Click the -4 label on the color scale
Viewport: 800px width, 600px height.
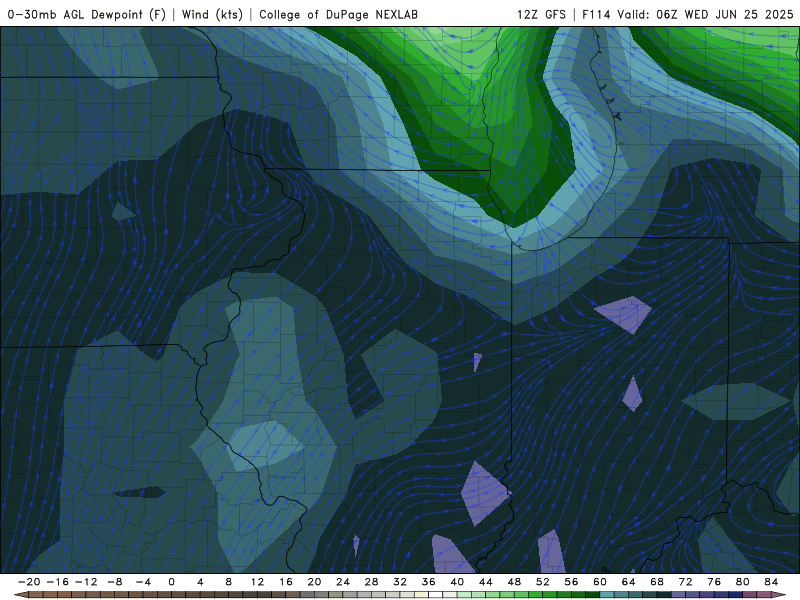(x=143, y=582)
